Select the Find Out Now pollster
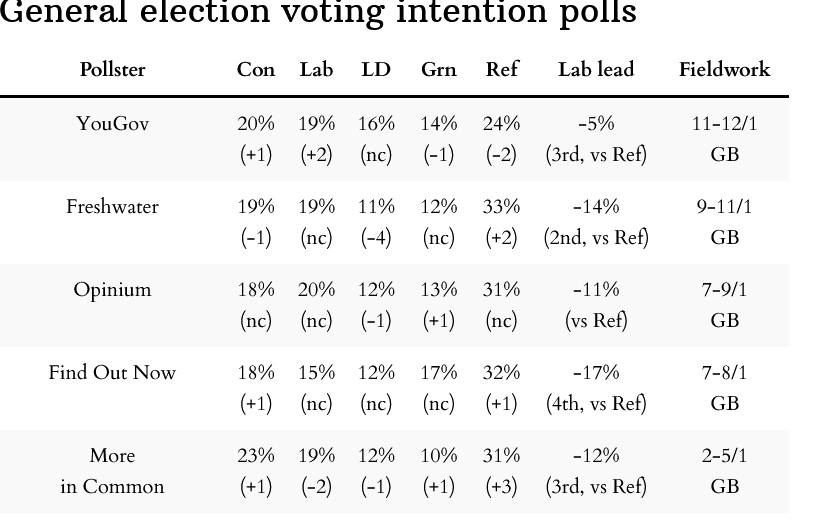The width and height of the screenshot is (815, 525). [x=112, y=373]
